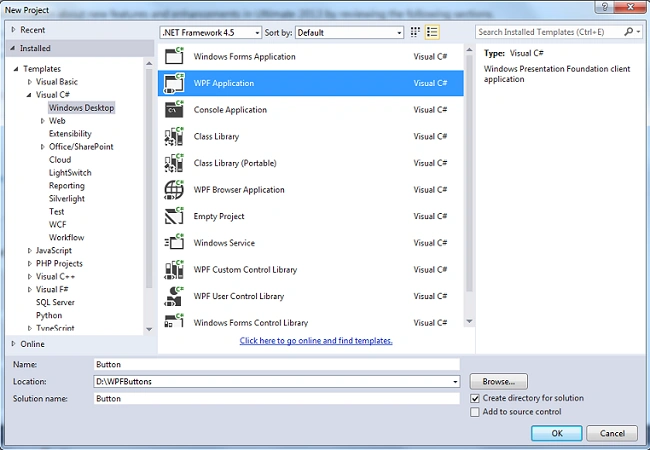This screenshot has width=650, height=450.
Task: Select the WPF Browser Application row text
Action: (239, 190)
